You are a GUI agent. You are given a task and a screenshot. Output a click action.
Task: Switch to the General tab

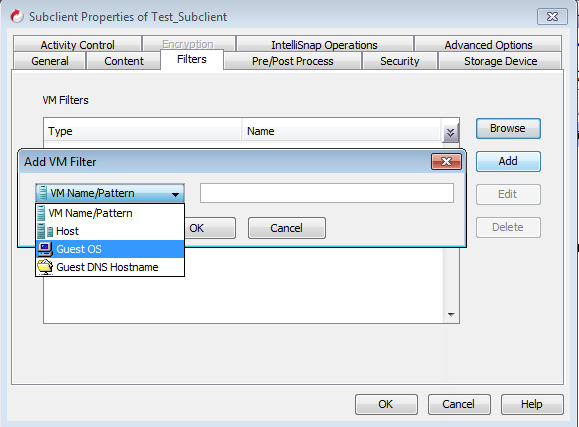pyautogui.click(x=49, y=61)
